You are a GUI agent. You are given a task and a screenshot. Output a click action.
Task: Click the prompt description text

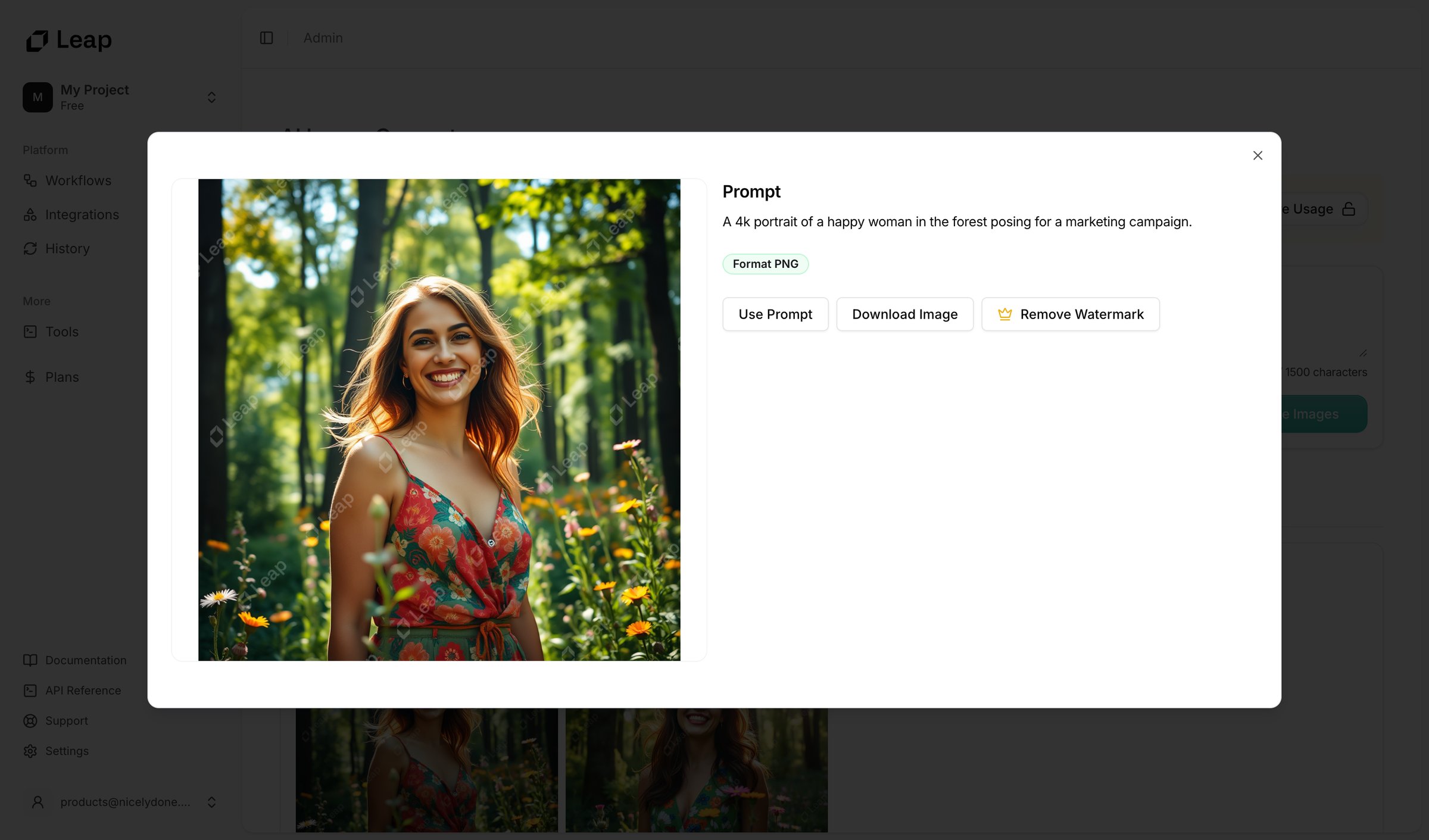[x=957, y=221]
